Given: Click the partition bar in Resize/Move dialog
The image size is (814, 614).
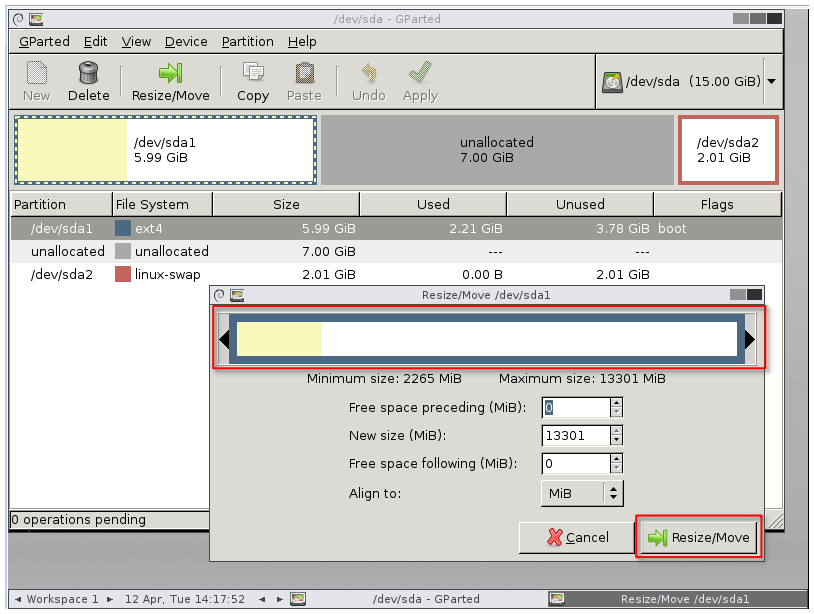Looking at the screenshot, I should [x=487, y=339].
